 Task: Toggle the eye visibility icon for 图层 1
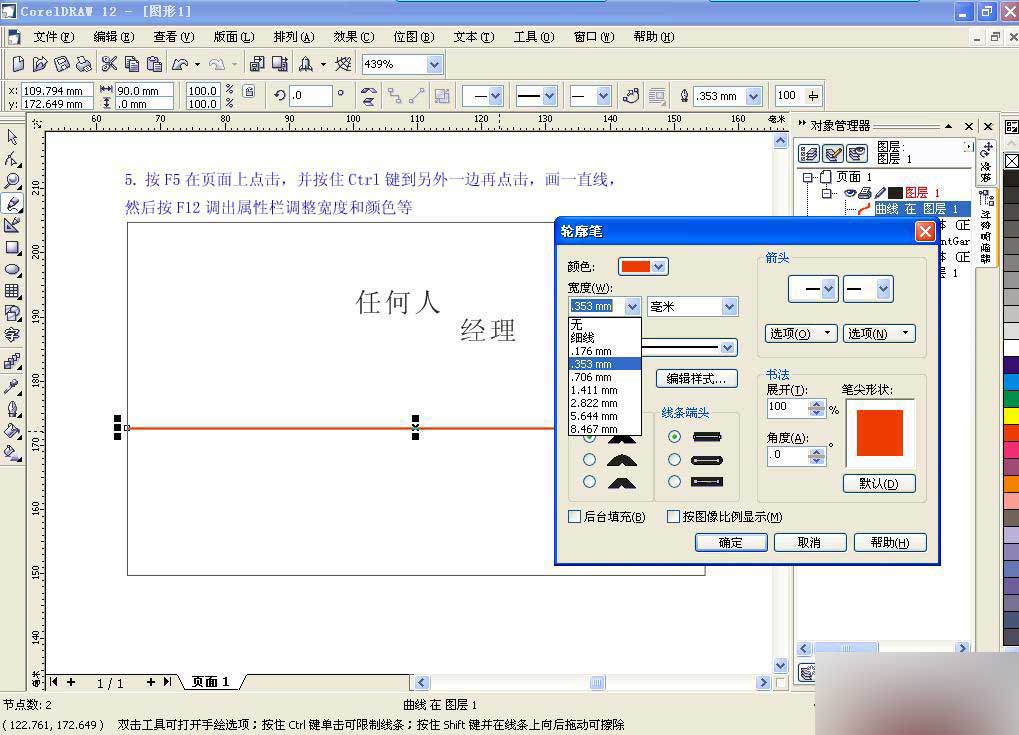[x=850, y=193]
